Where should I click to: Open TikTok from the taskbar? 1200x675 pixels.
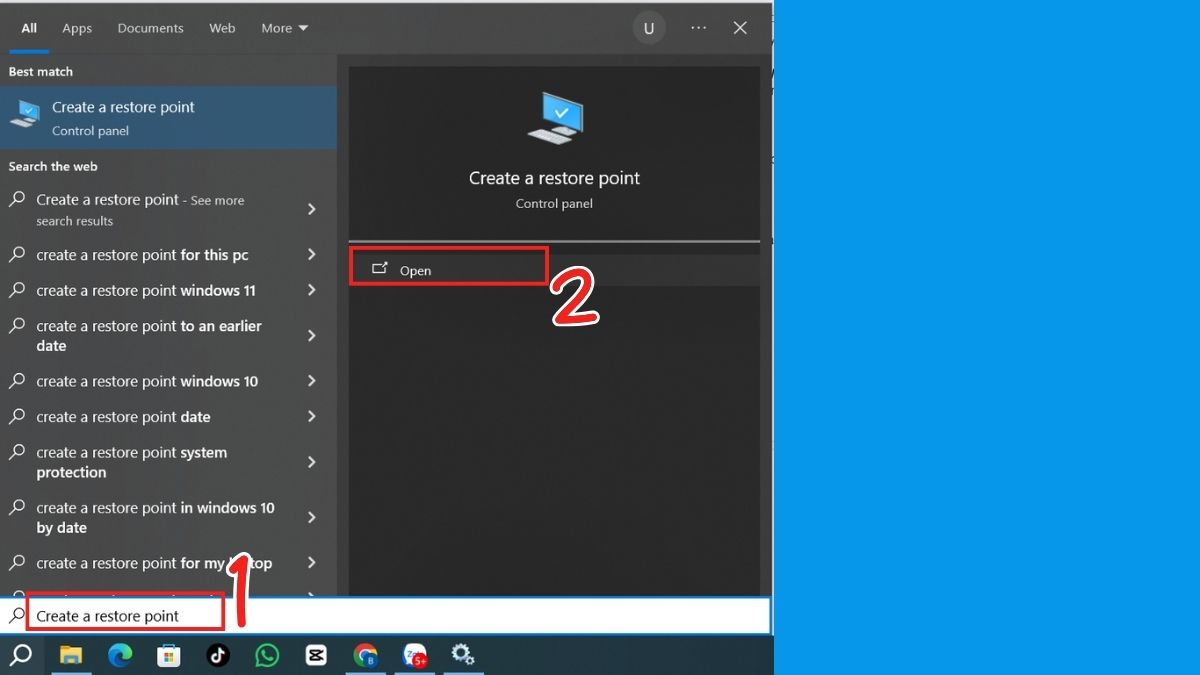218,656
